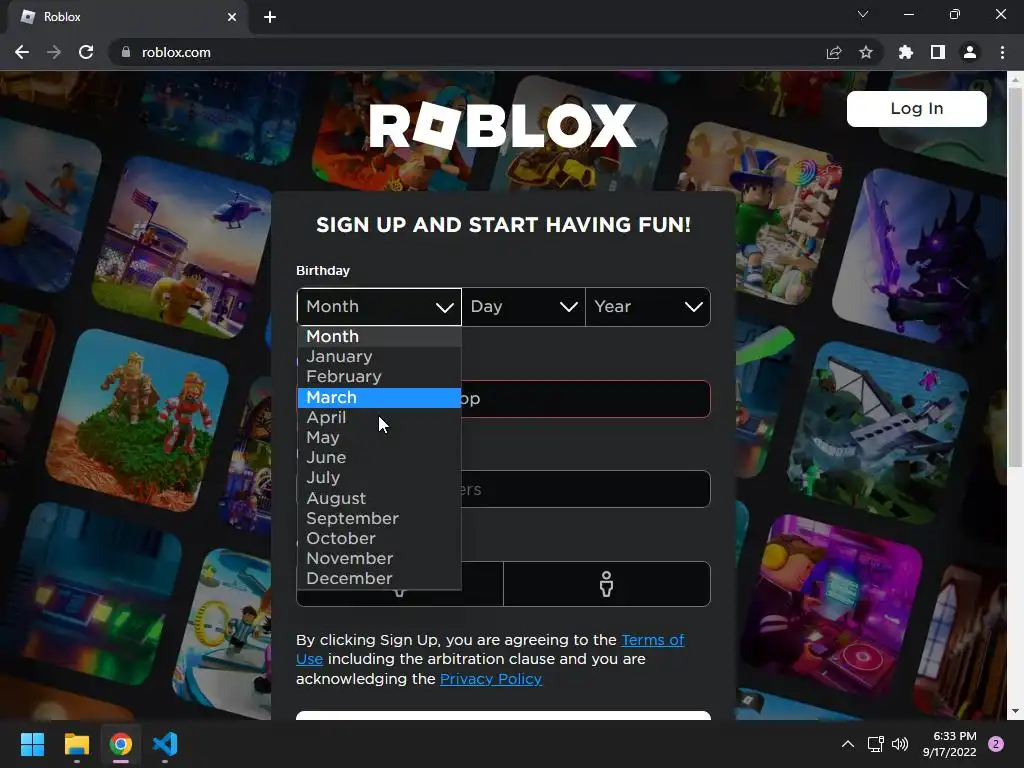Screen dimensions: 1024x768
Task: Select January from month list
Action: click(379, 357)
